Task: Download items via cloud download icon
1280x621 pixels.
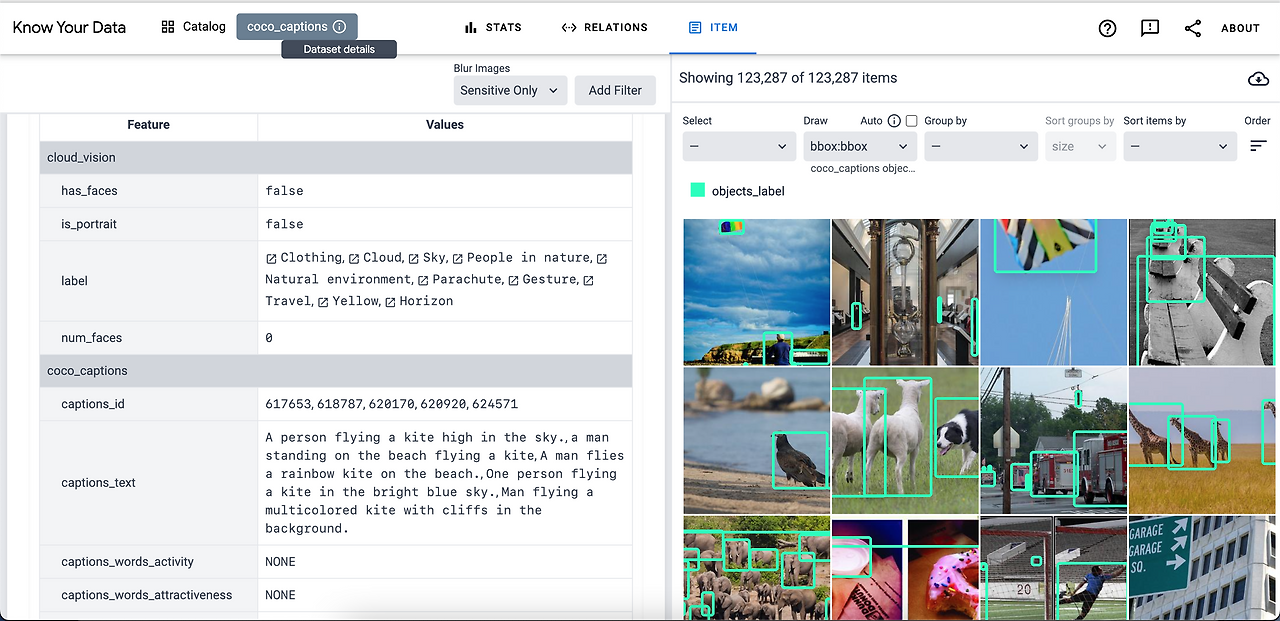Action: pos(1258,78)
